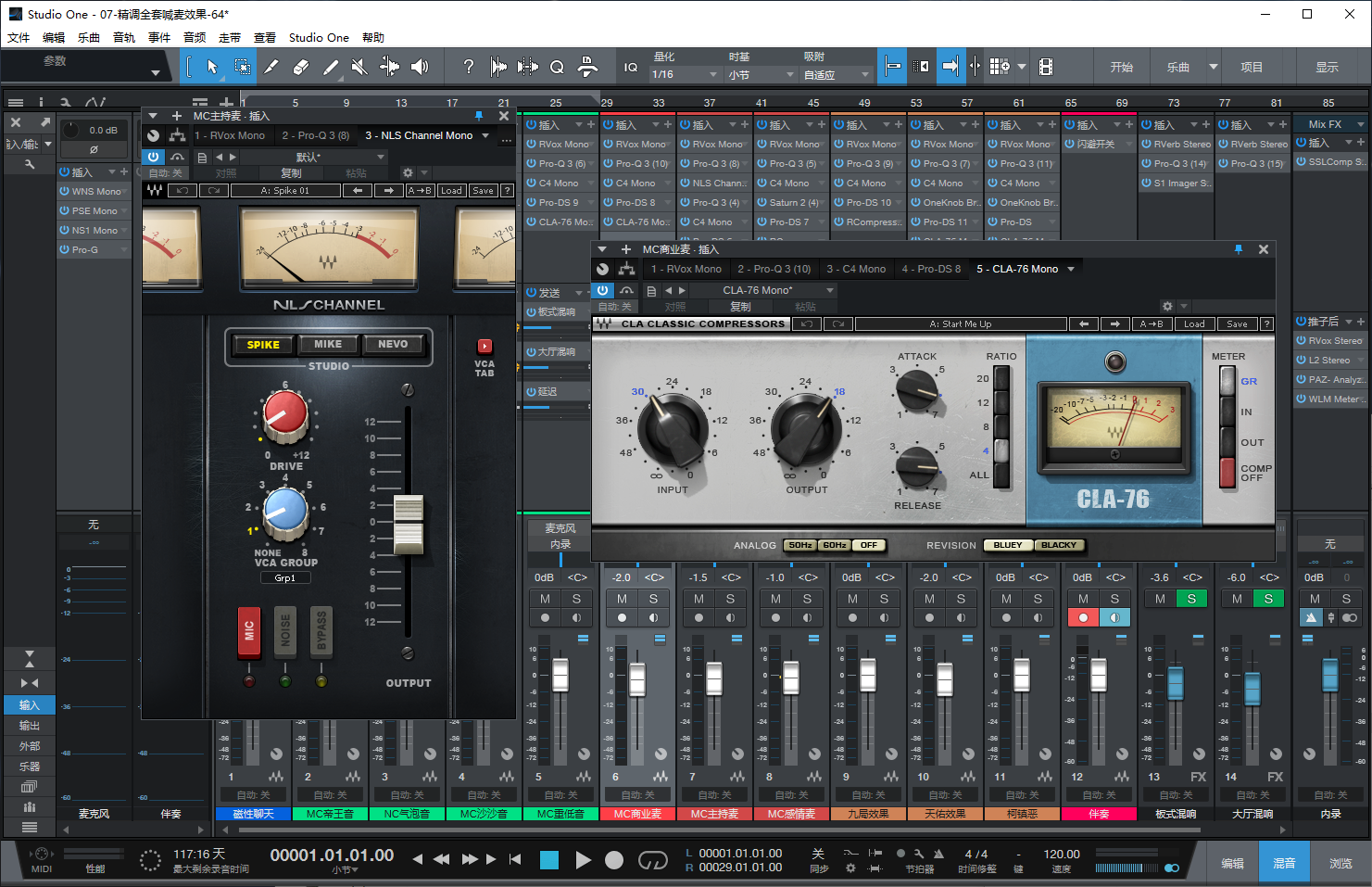Select the Bend tool
This screenshot has width=1372, height=887.
pyautogui.click(x=389, y=67)
